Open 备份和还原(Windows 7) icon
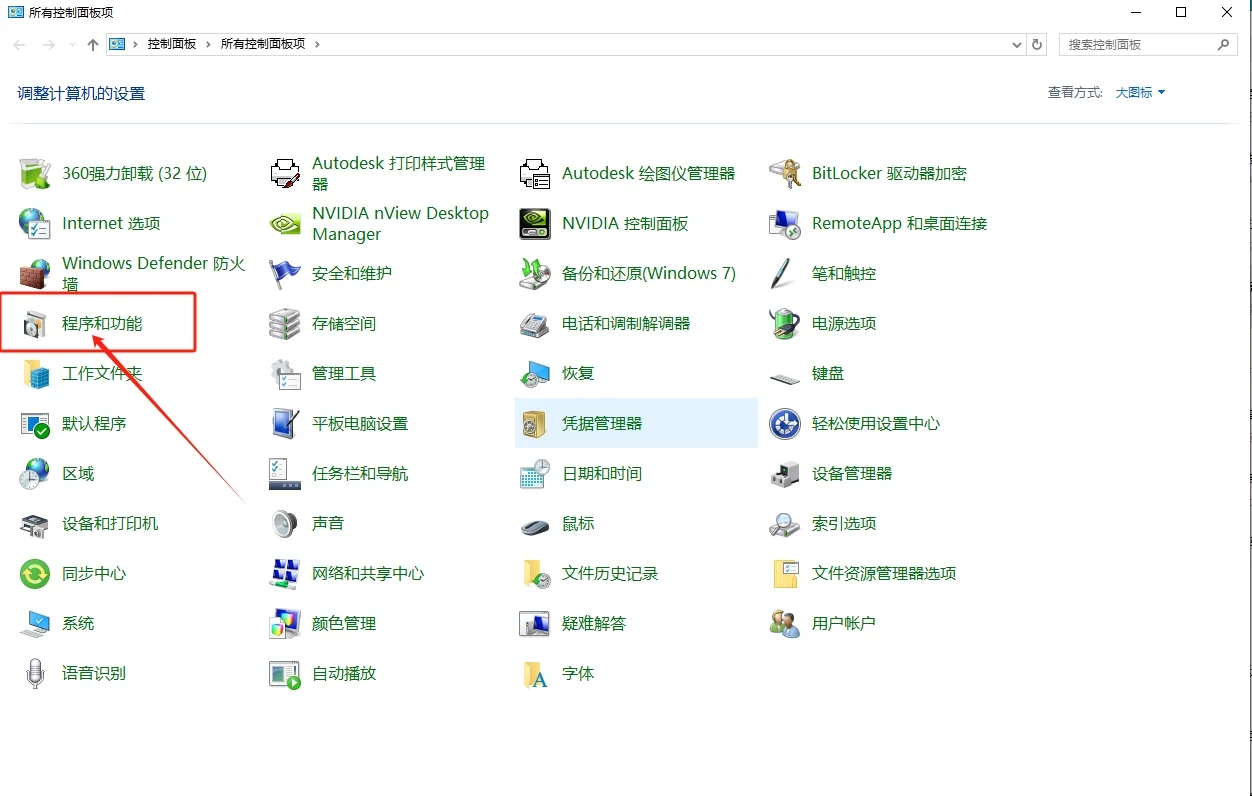 (x=535, y=273)
